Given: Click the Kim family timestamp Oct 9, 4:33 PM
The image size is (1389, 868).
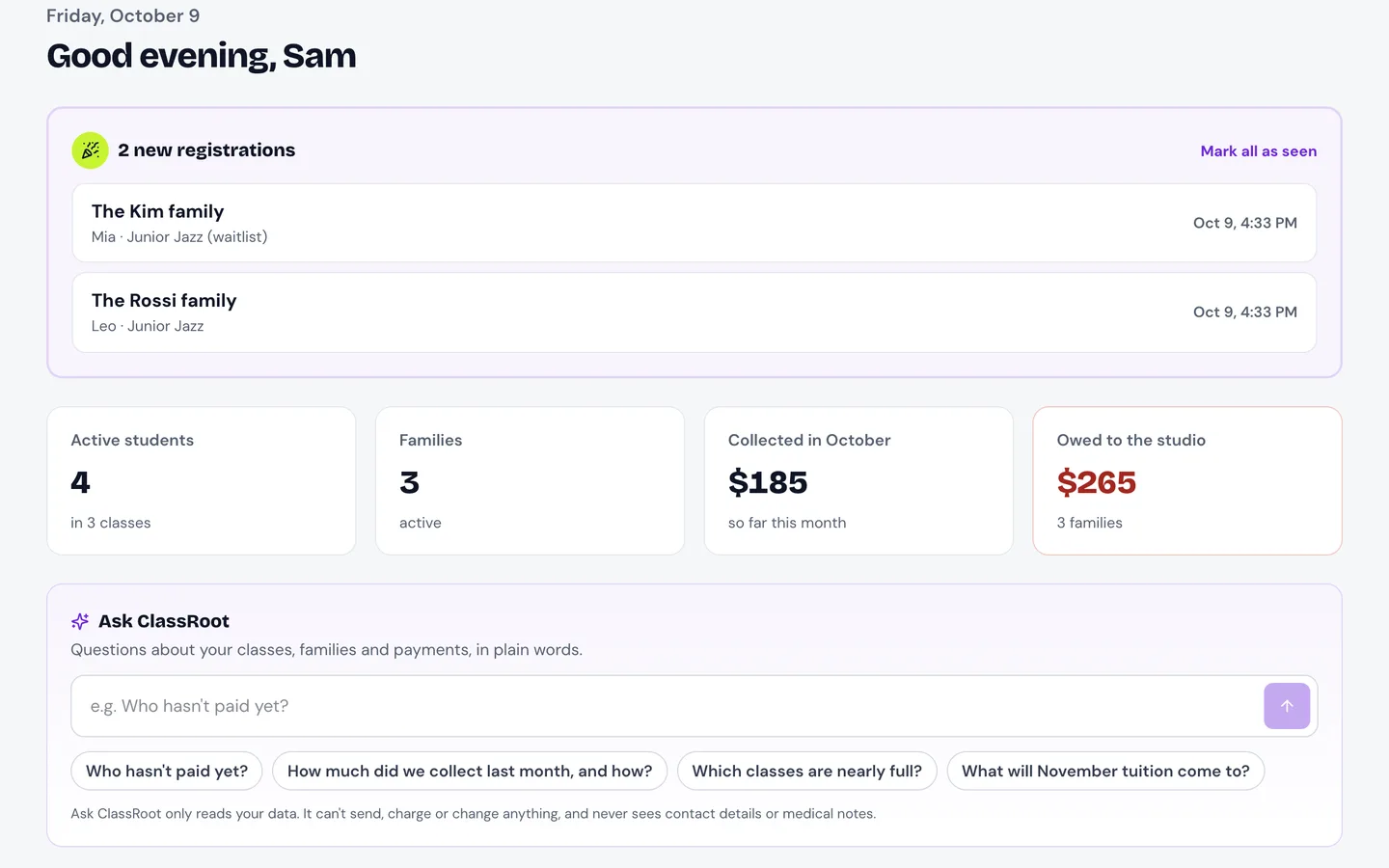Looking at the screenshot, I should point(1245,223).
